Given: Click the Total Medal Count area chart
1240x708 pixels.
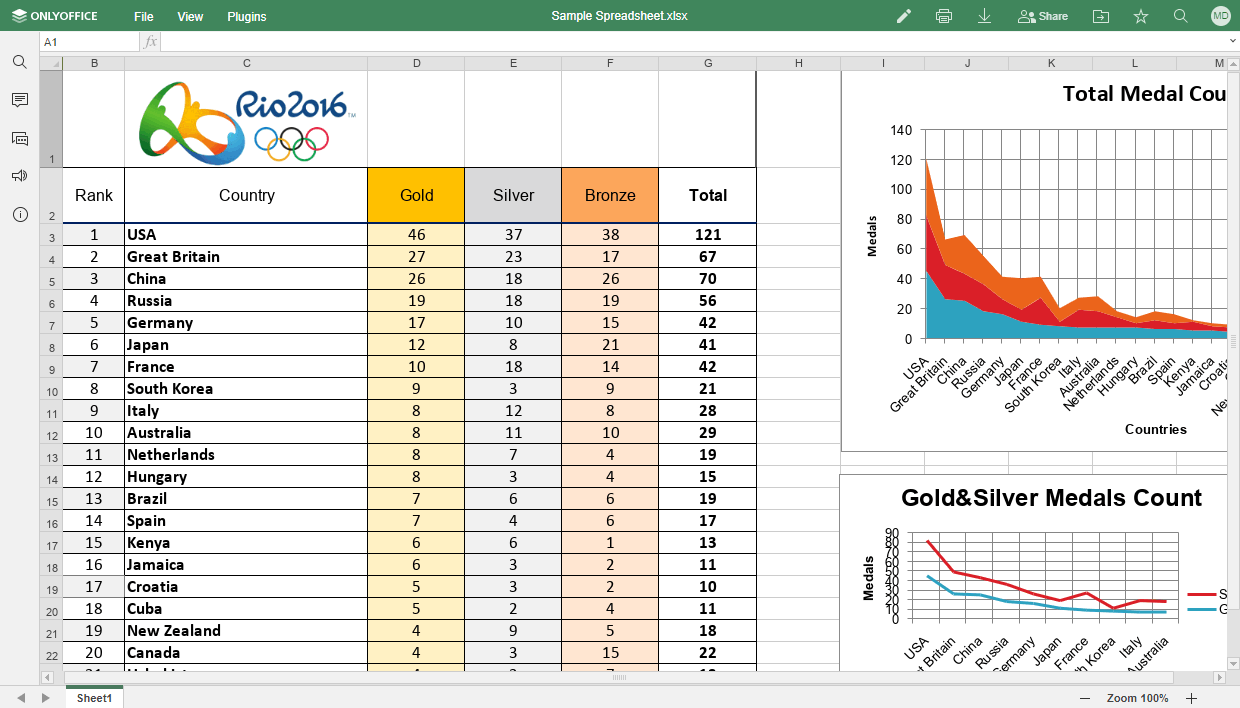Looking at the screenshot, I should 1035,262.
